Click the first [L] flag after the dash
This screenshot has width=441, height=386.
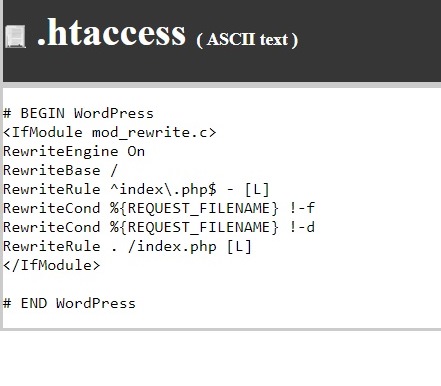pos(257,190)
